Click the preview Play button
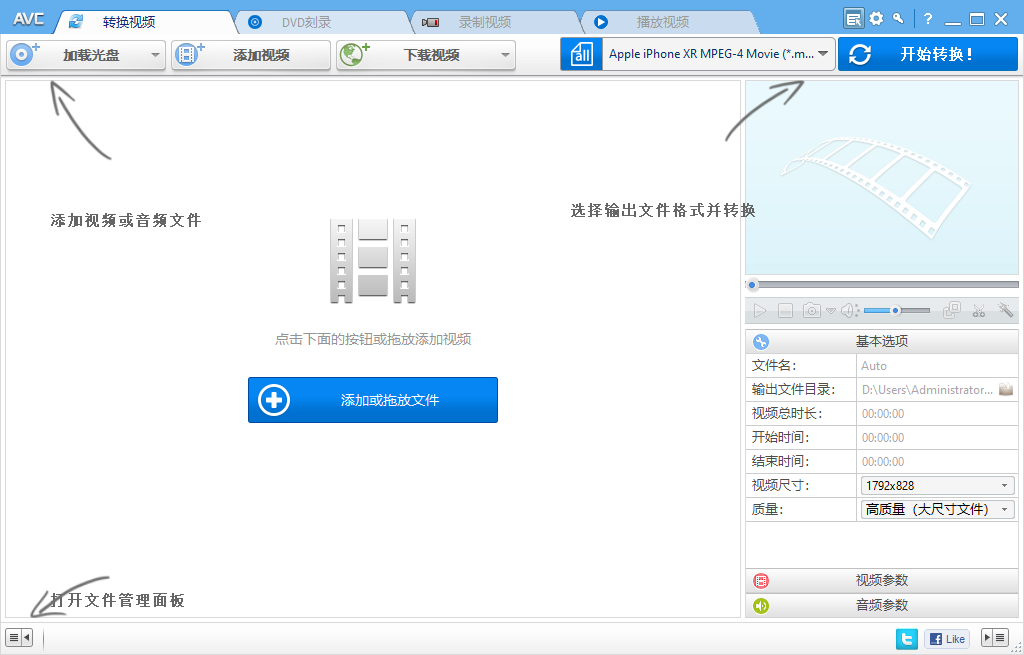The image size is (1024, 655). 760,311
